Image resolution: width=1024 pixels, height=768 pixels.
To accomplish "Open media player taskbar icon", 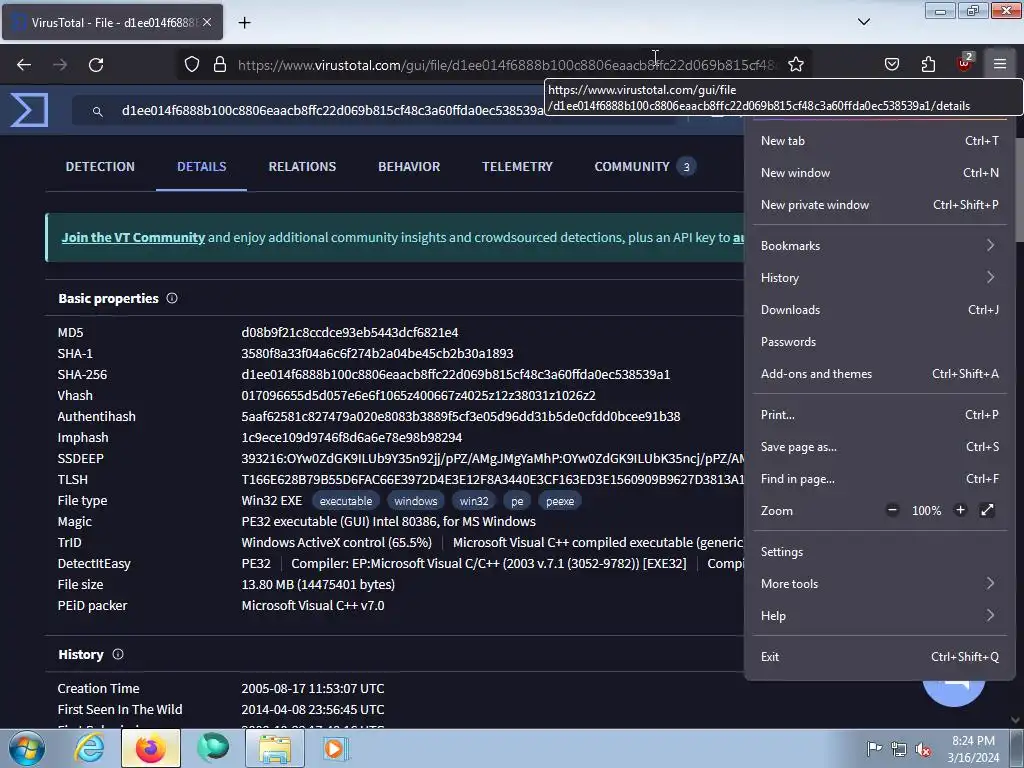I will pos(336,748).
